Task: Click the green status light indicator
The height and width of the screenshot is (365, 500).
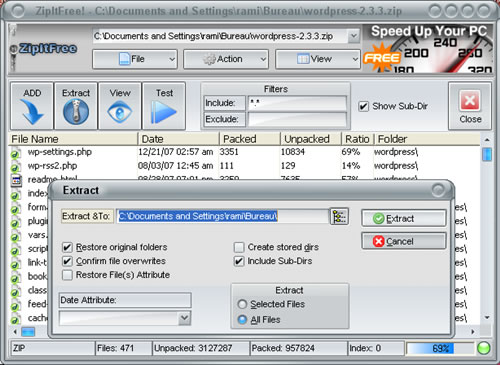Action: [483, 348]
